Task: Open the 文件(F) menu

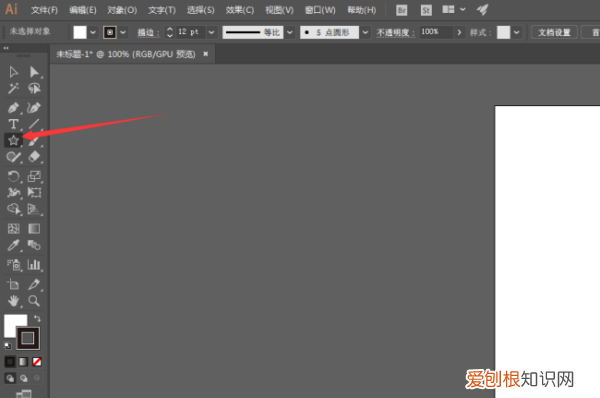Action: click(x=44, y=10)
